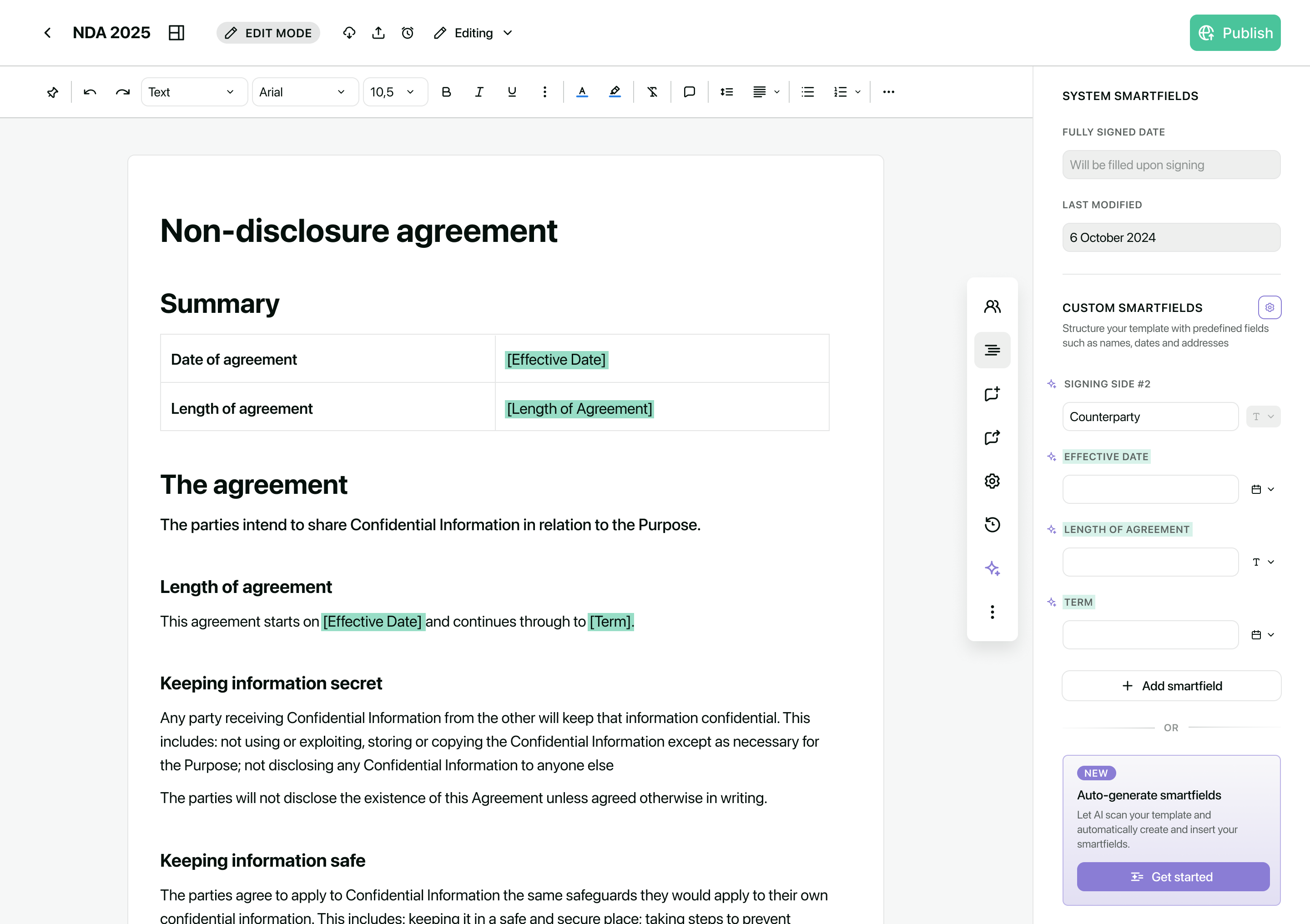Toggle underline formatting
Viewport: 1310px width, 924px height.
click(x=512, y=92)
